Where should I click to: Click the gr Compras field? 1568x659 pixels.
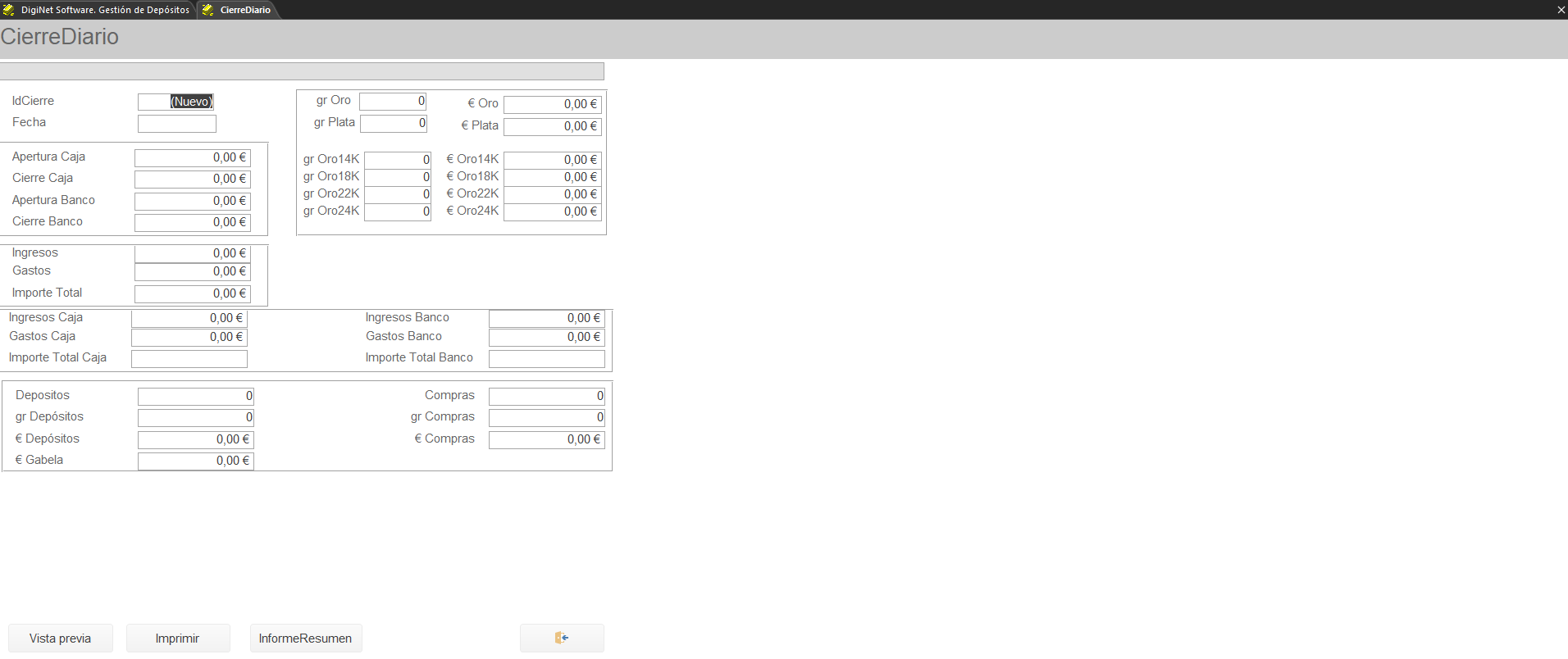547,417
